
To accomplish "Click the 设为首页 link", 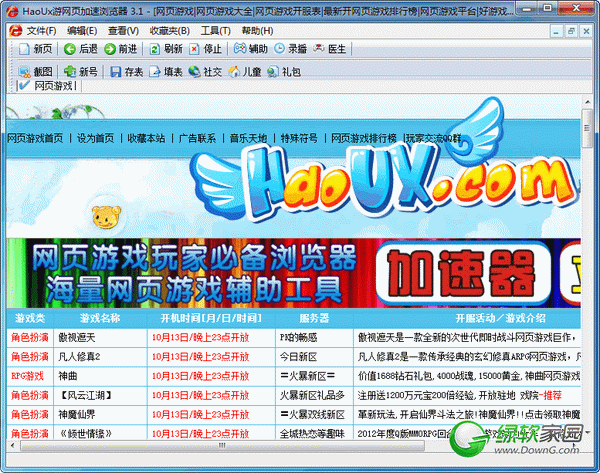I will coord(95,138).
